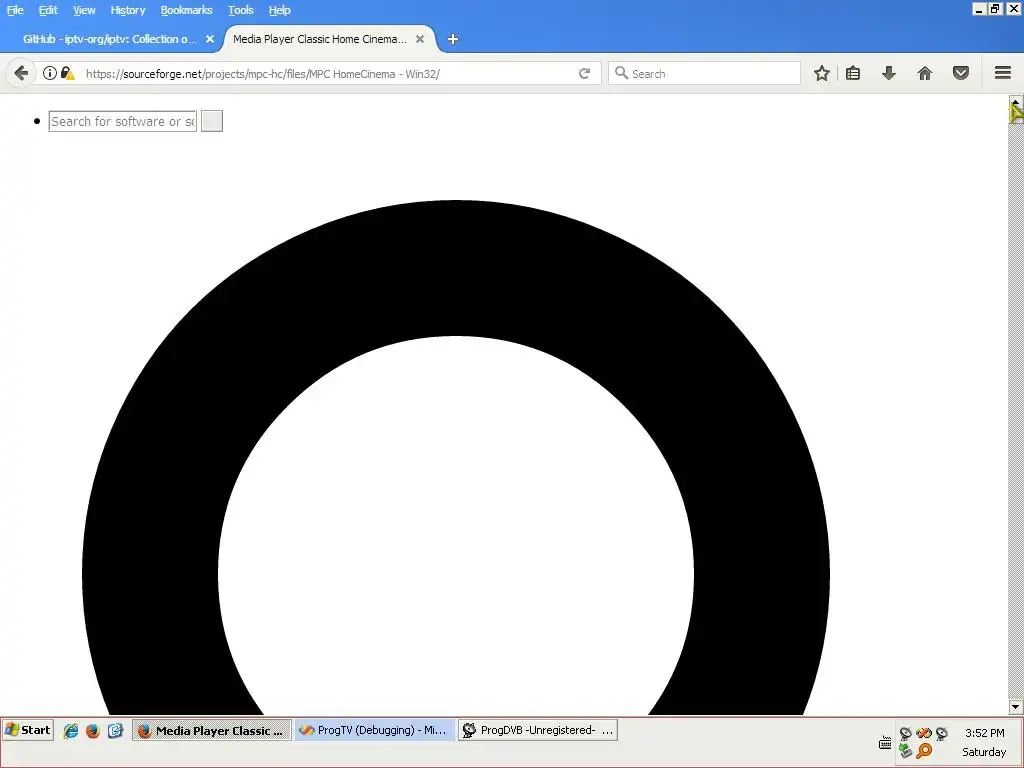Viewport: 1024px width, 768px height.
Task: Open the Tools menu
Action: click(240, 10)
